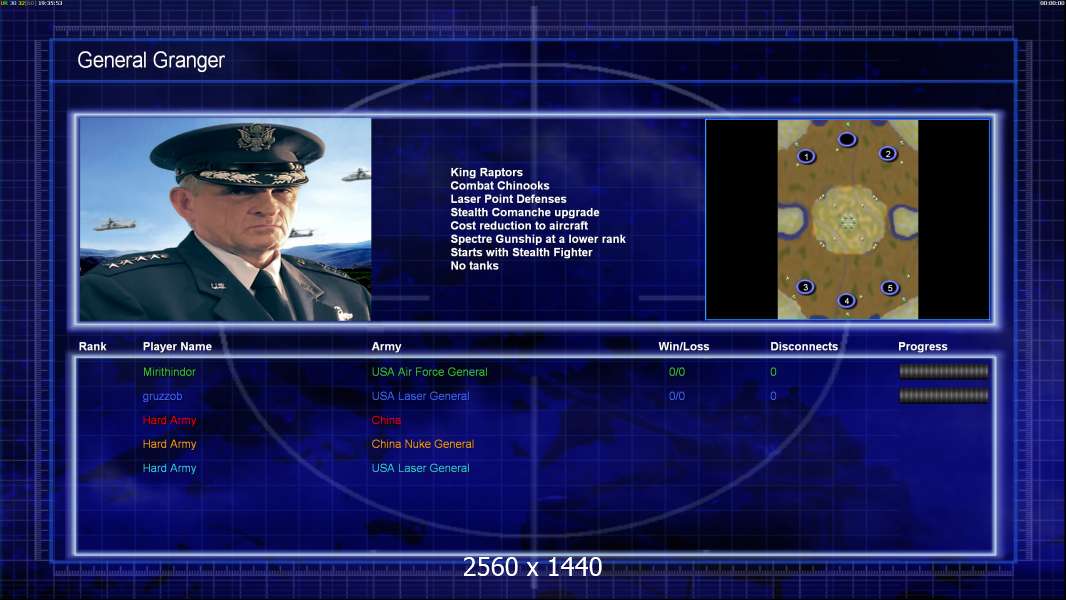Viewport: 1066px width, 600px height.
Task: Click 'No tanks' feature text
Action: tap(475, 266)
